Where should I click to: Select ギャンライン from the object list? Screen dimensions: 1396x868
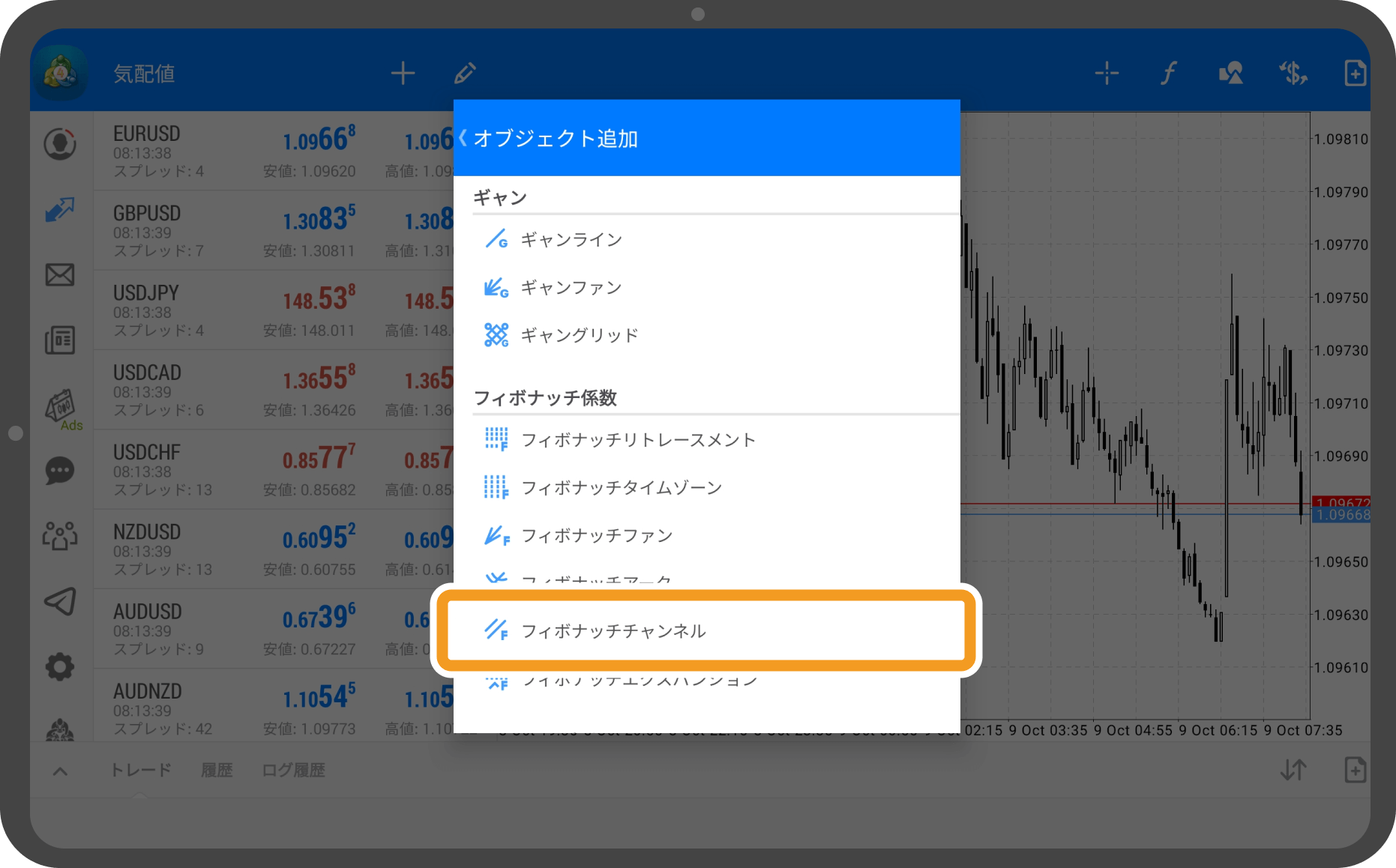point(571,239)
